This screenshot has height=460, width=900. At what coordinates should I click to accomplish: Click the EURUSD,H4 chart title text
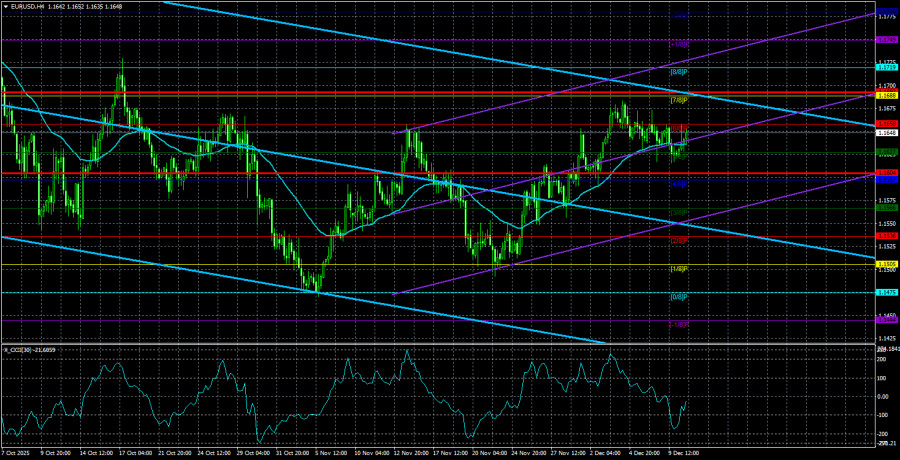[x=29, y=6]
